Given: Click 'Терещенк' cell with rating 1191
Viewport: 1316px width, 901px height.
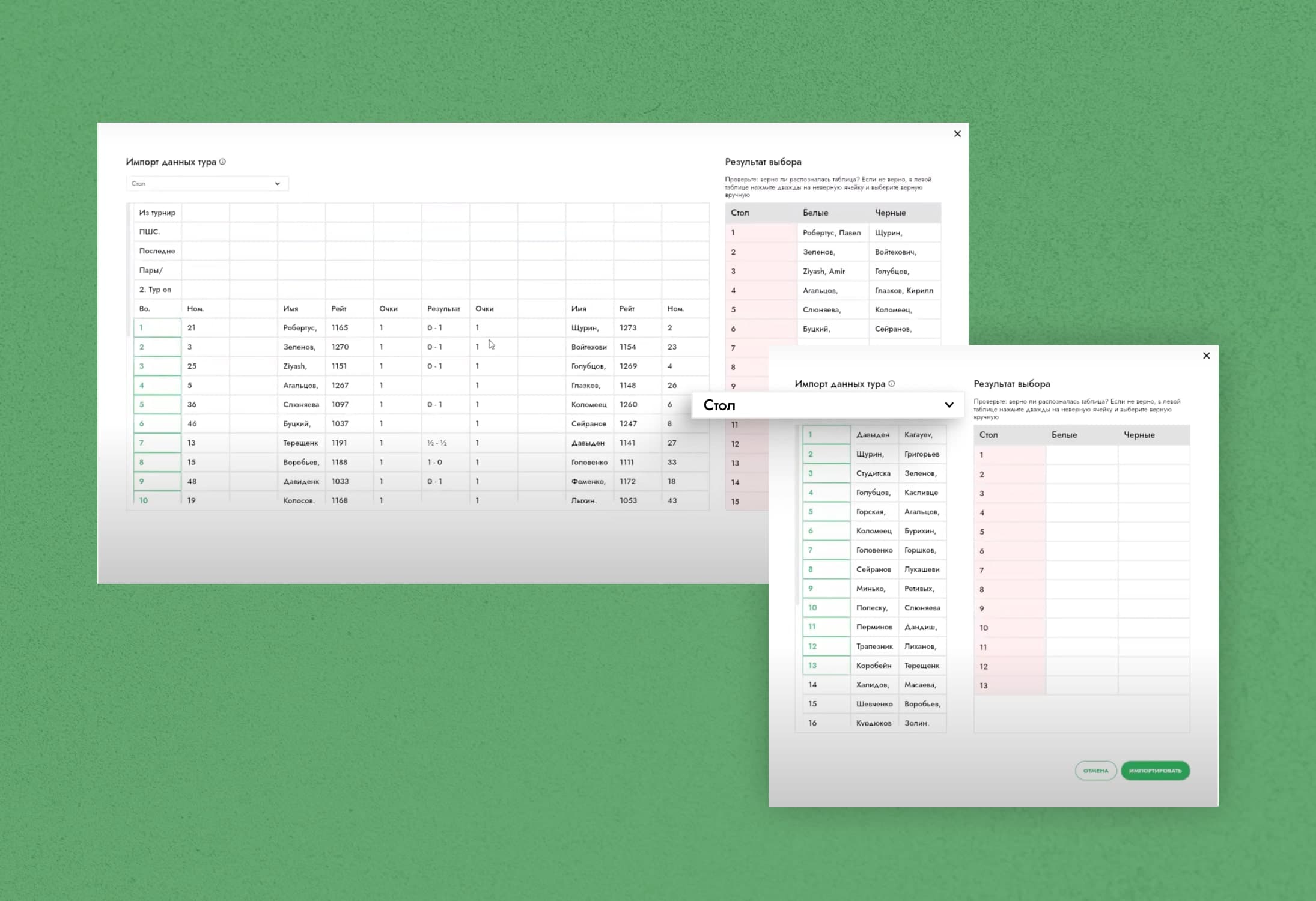Looking at the screenshot, I should (302, 443).
